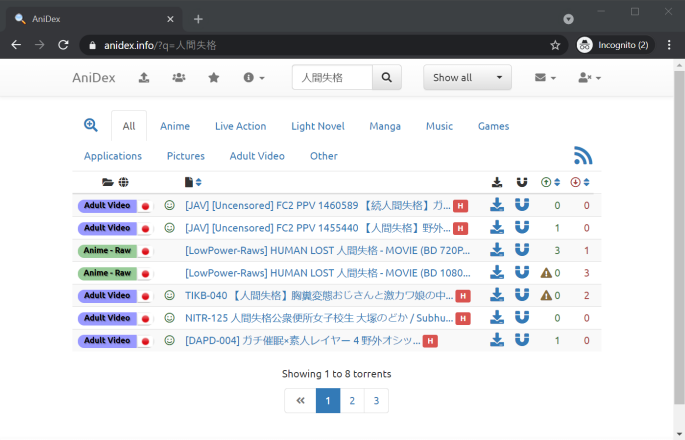Image resolution: width=685 pixels, height=440 pixels.
Task: Download HUMAN LOST BD 720P torrent file
Action: tap(497, 249)
